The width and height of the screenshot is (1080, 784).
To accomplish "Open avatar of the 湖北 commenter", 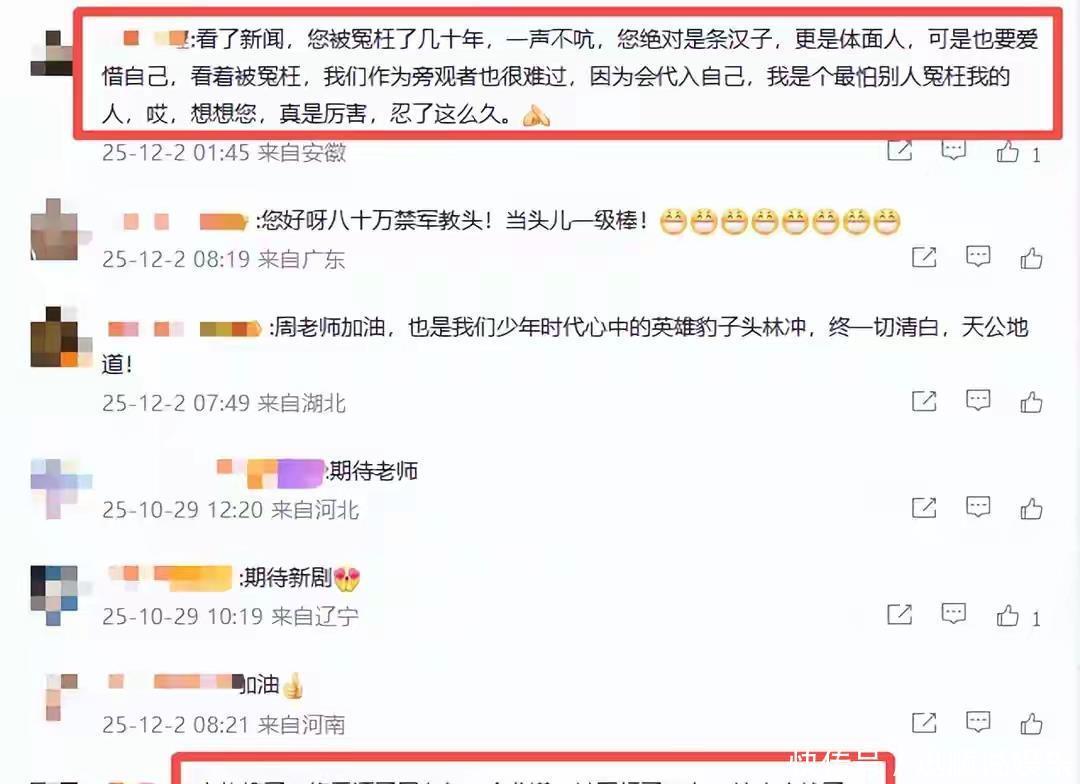I will point(61,337).
